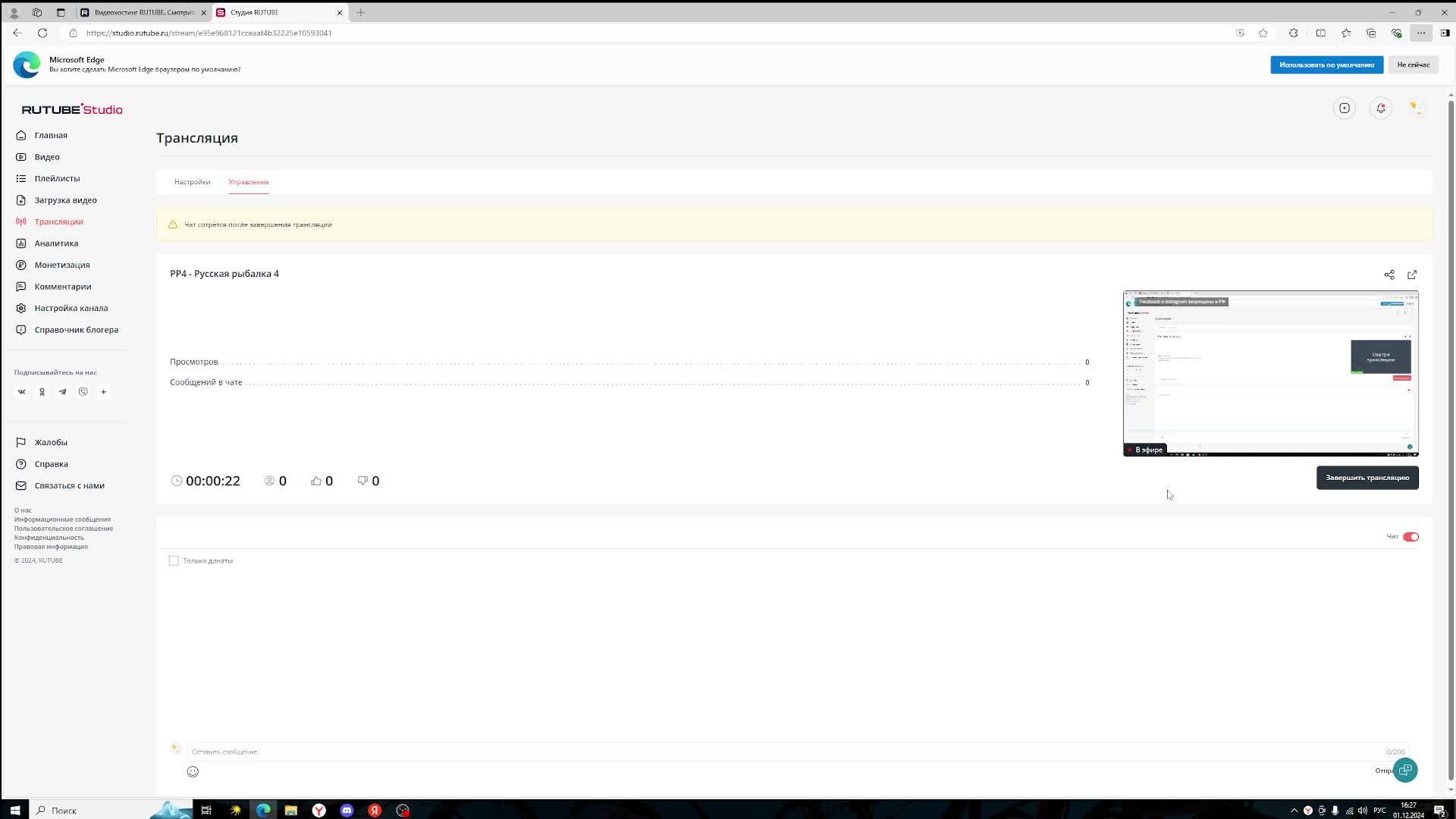Go back to the previous page
This screenshot has width=1456, height=819.
tap(17, 33)
